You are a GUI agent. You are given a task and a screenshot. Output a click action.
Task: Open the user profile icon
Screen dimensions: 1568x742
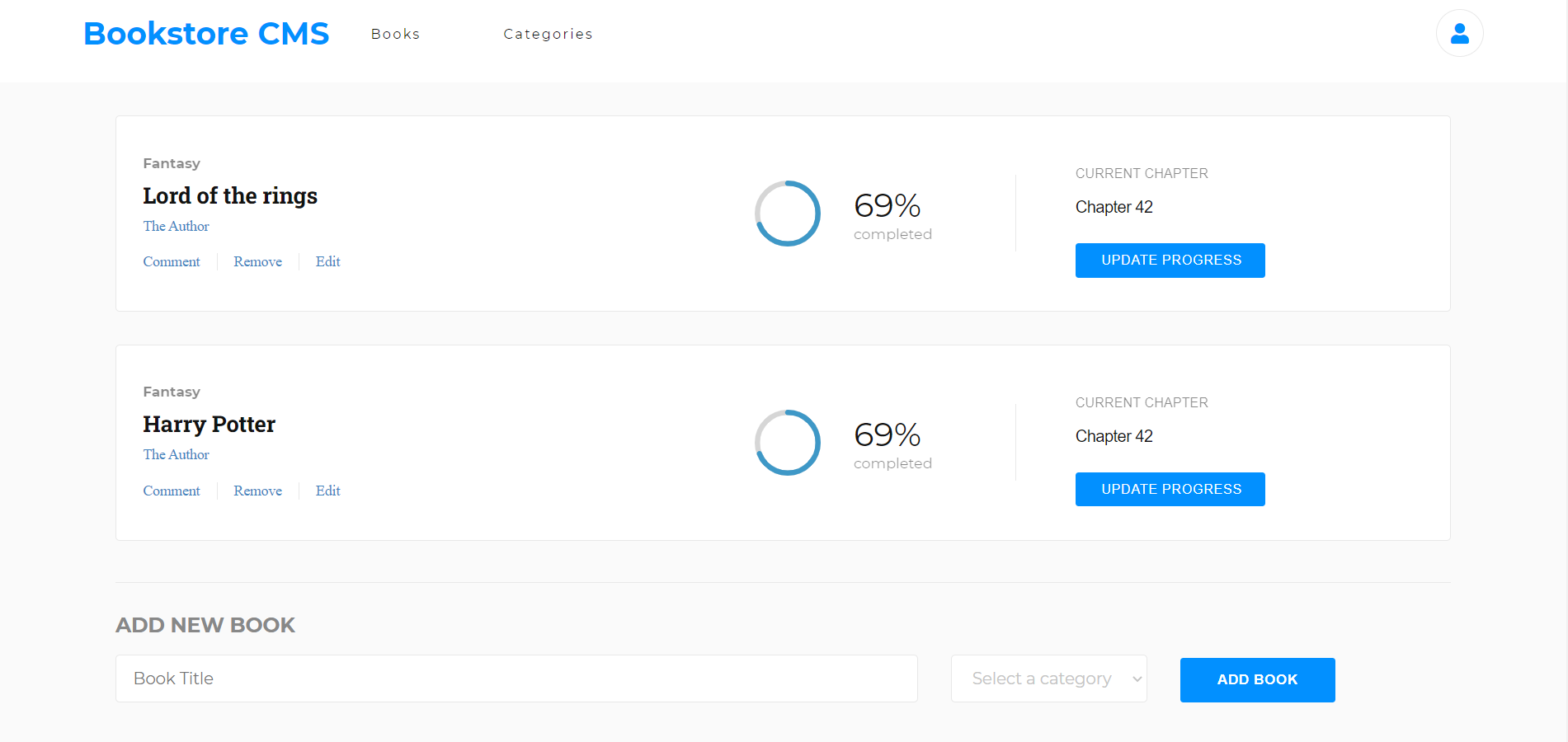pos(1459,33)
